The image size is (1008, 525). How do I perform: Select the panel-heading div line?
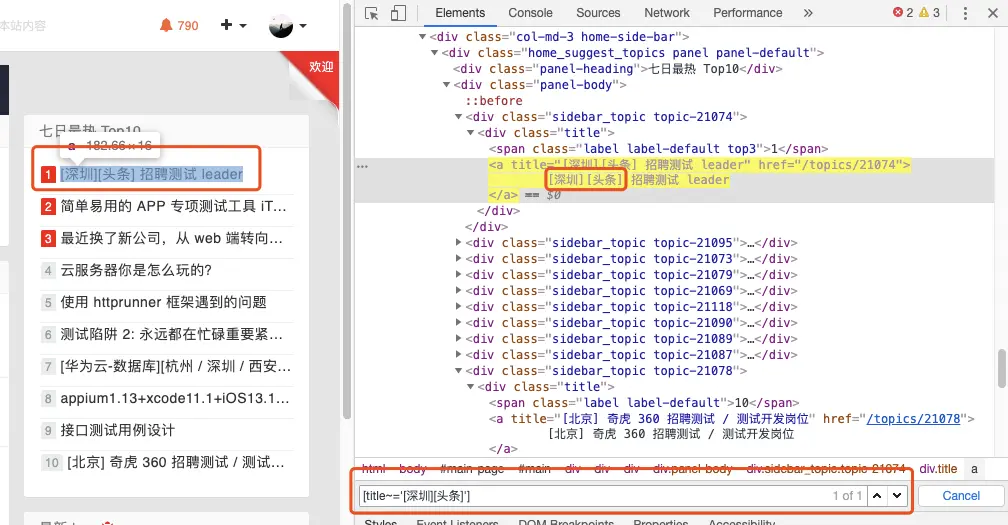(x=617, y=69)
